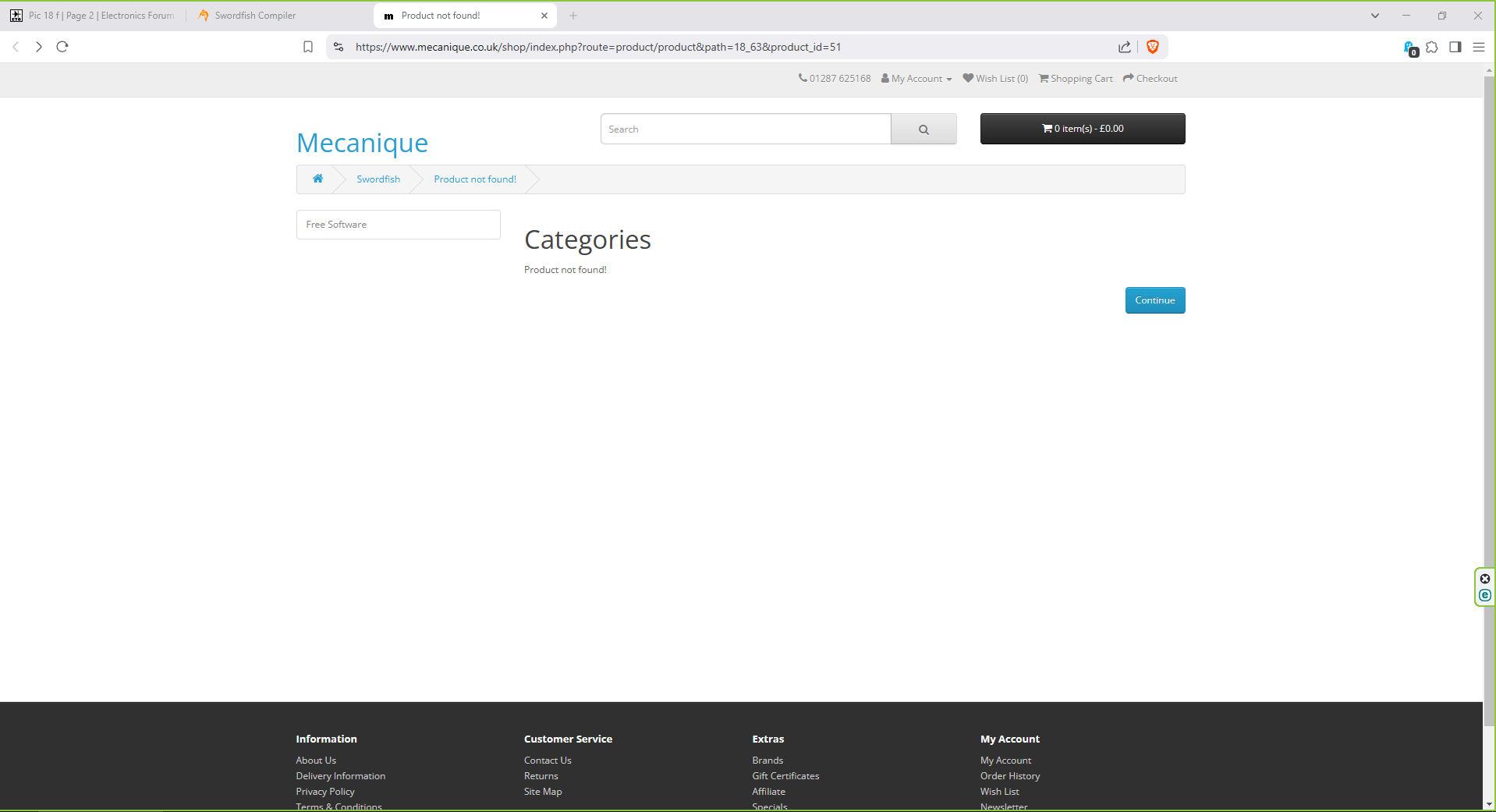Open Wish List (0) link

pos(995,79)
